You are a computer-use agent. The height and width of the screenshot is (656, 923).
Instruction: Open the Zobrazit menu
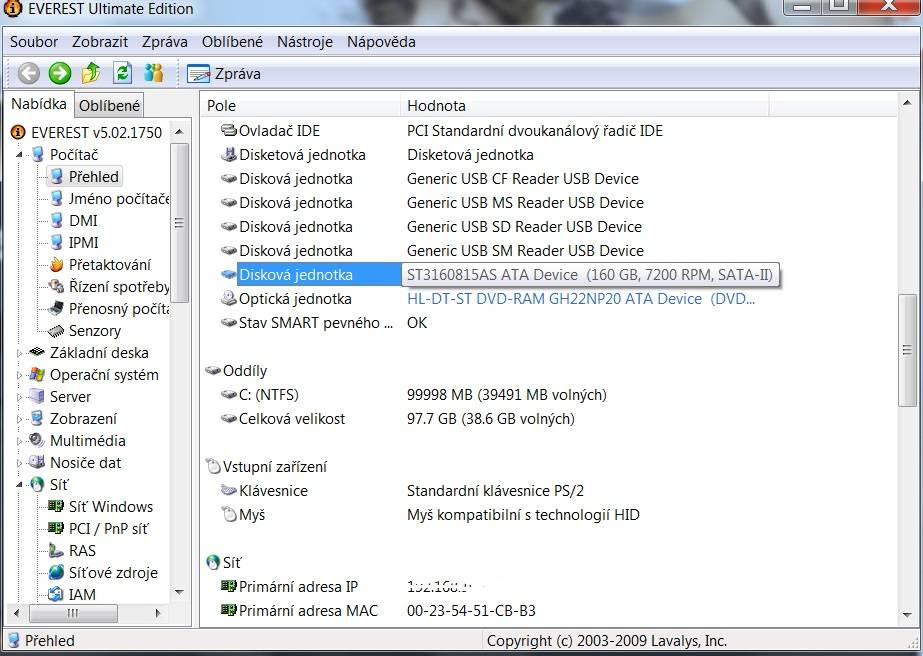(99, 42)
